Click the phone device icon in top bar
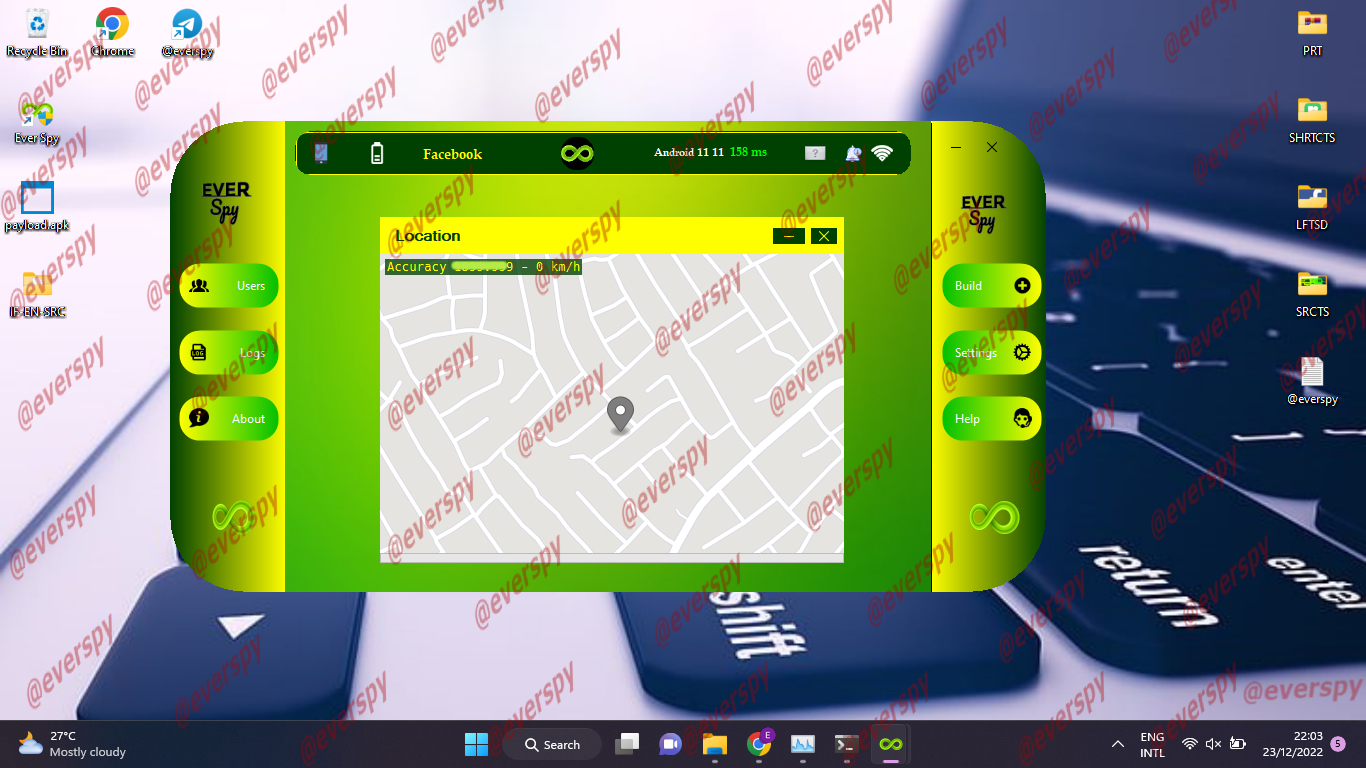1366x768 pixels. [321, 153]
